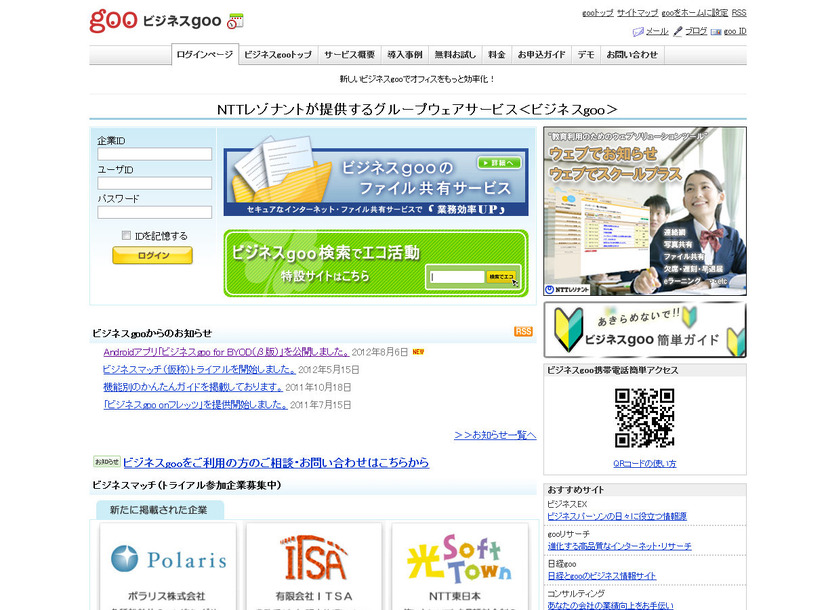Open RSS link in top header

click(x=739, y=13)
